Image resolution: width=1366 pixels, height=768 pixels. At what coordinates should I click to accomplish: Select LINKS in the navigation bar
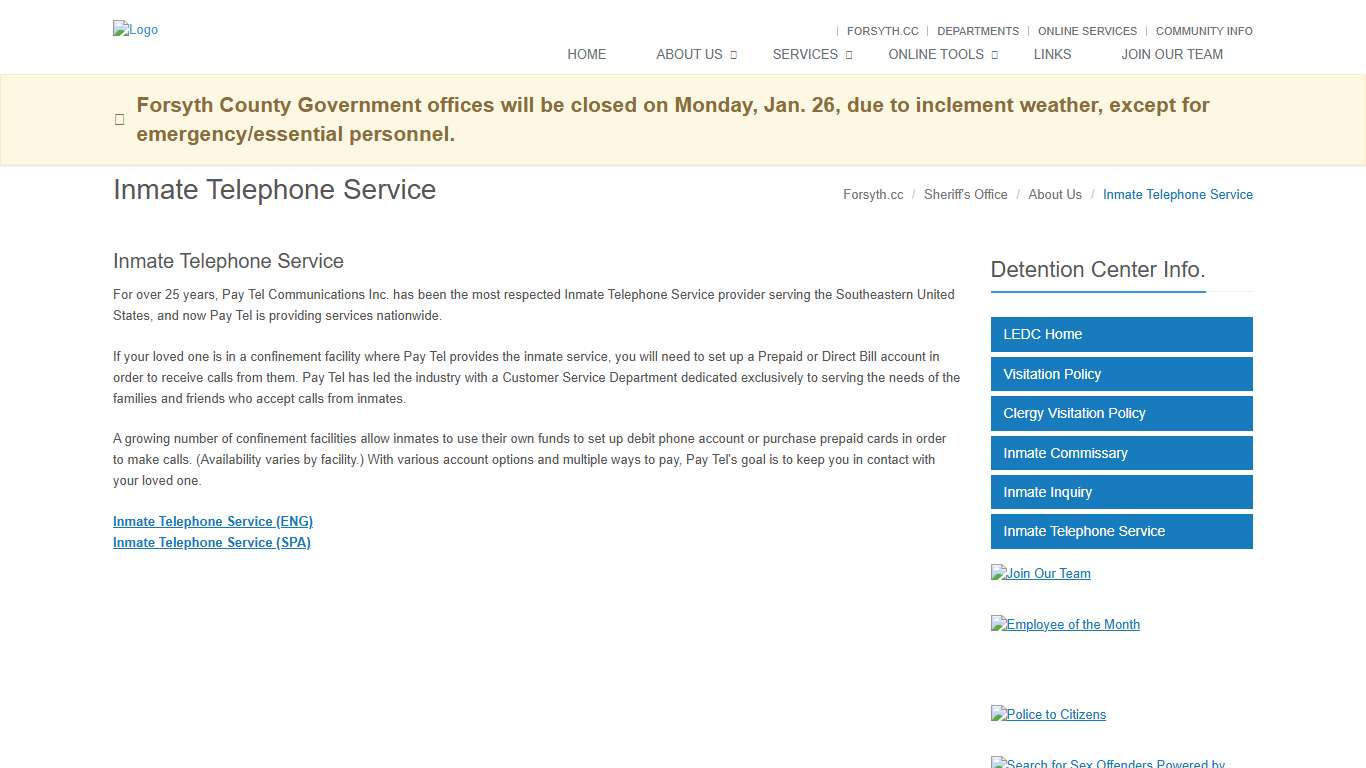coord(1052,54)
